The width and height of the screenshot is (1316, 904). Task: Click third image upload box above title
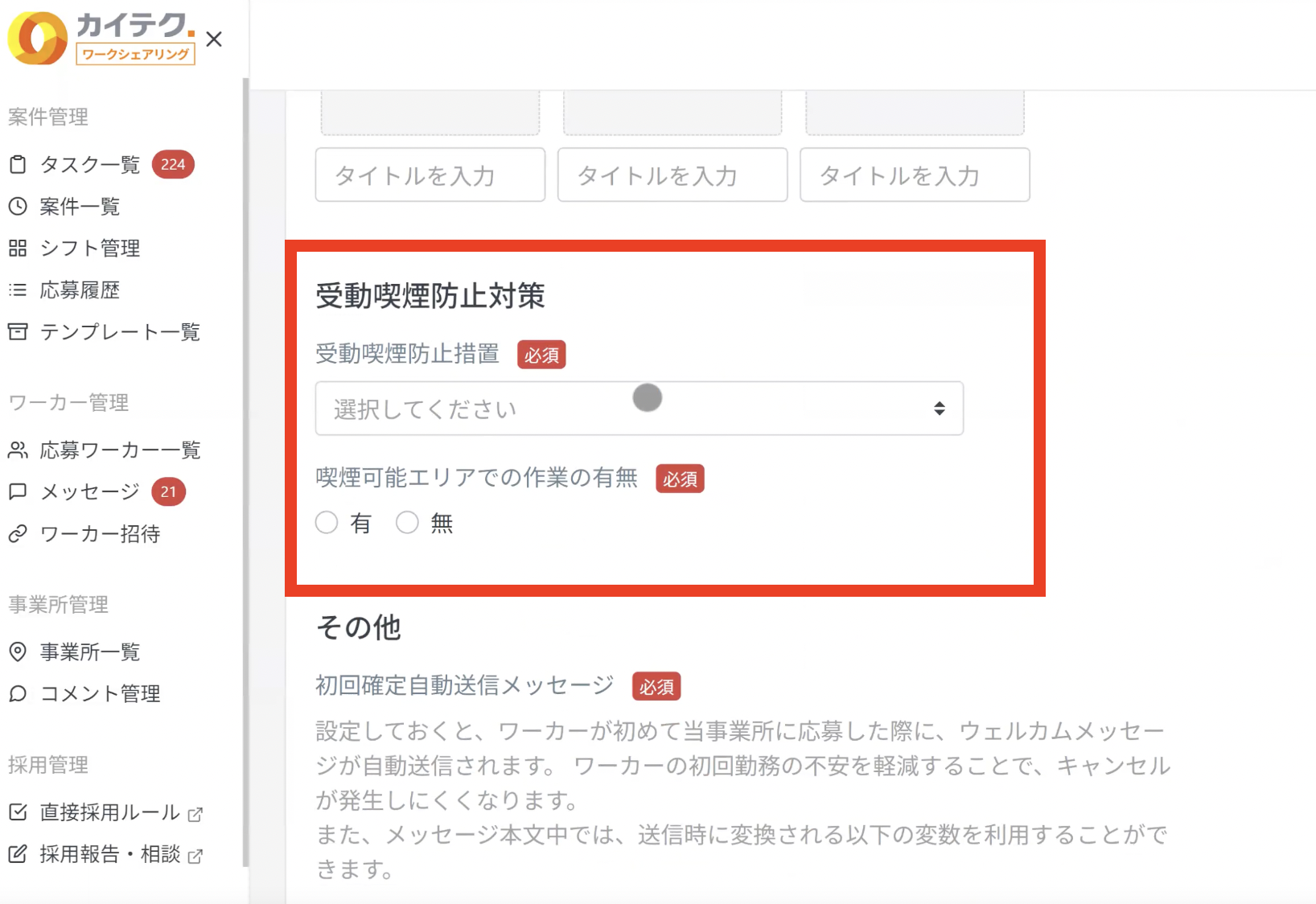(x=915, y=113)
